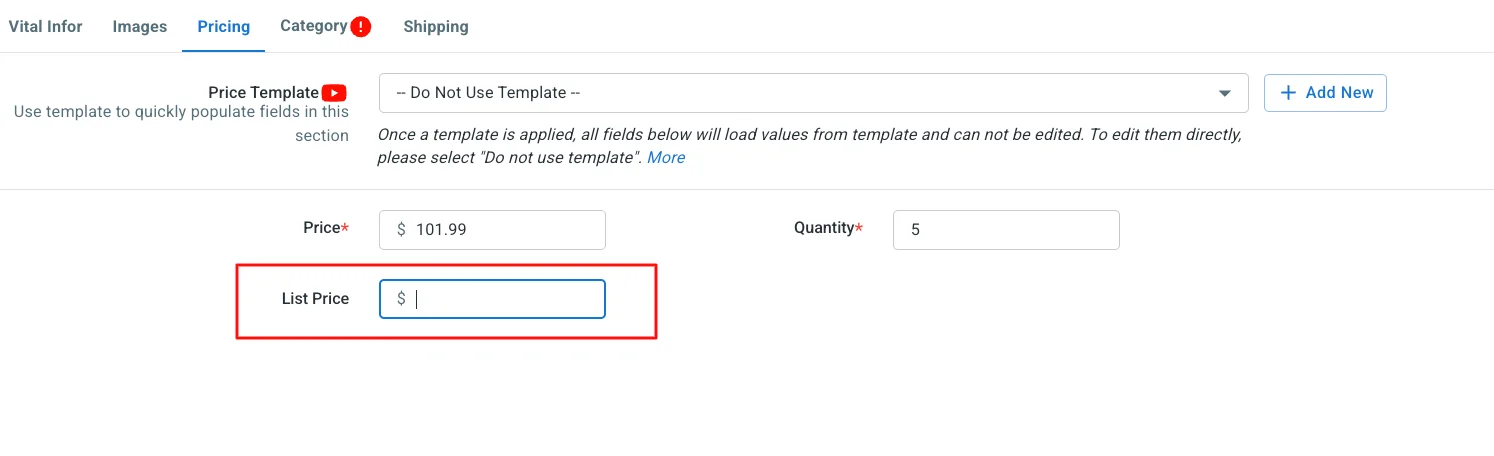Switch to the Vital Infor tab

(46, 26)
